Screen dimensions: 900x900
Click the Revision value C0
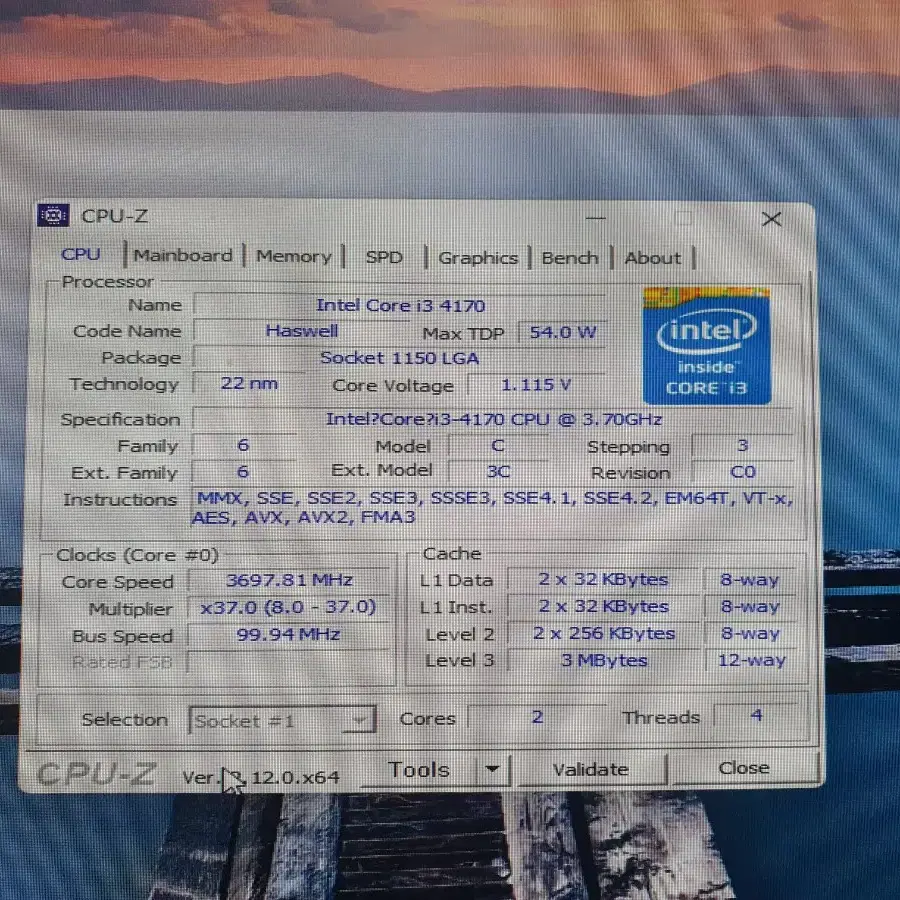[x=743, y=472]
